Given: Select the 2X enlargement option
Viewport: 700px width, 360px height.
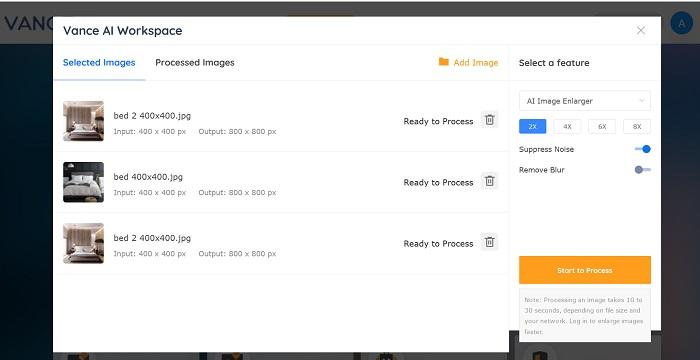Looking at the screenshot, I should [x=533, y=127].
